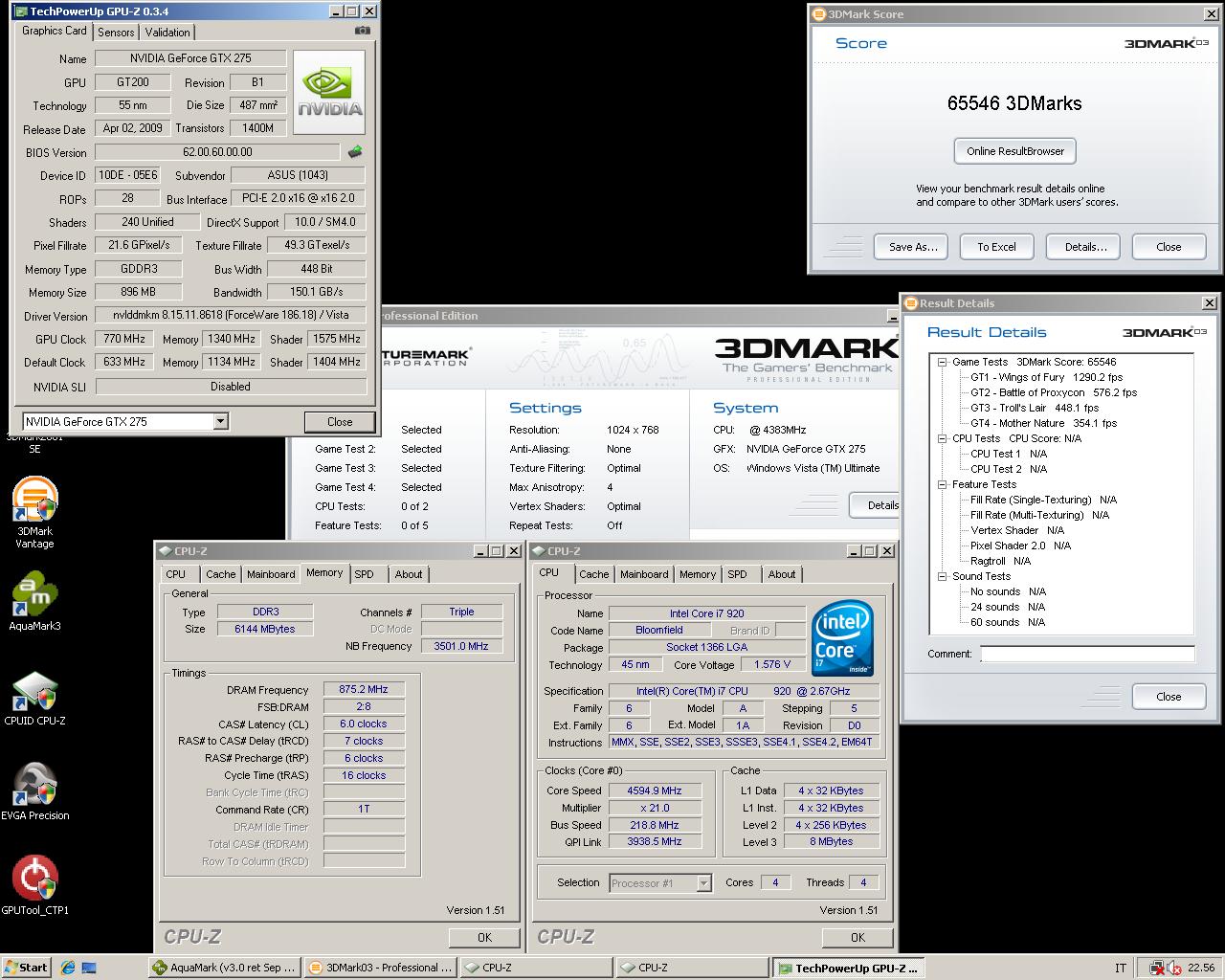Click OK in CPU-Z processor window
This screenshot has width=1225, height=980.
(x=857, y=938)
